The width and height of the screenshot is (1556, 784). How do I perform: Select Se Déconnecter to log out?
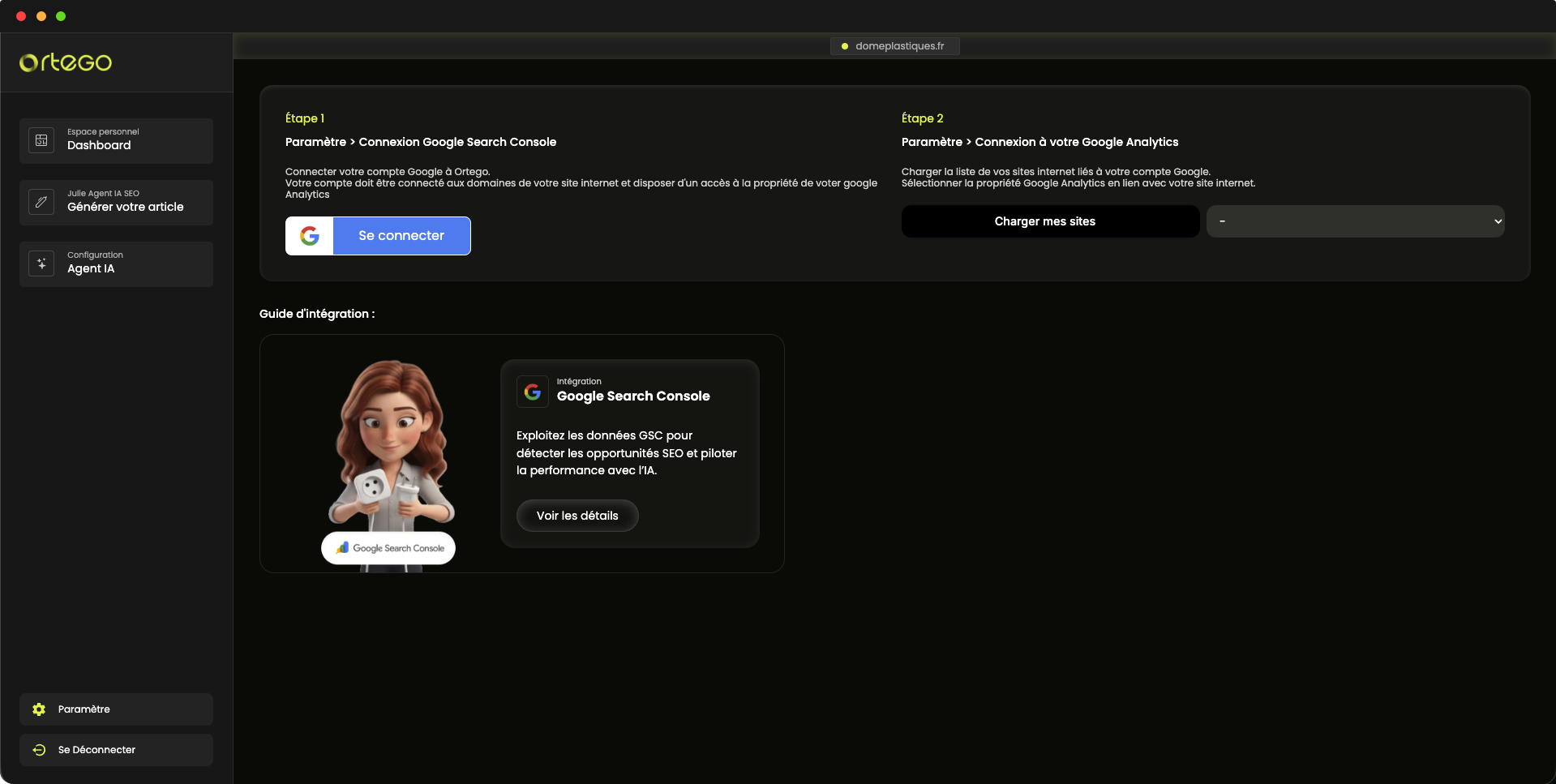[116, 750]
